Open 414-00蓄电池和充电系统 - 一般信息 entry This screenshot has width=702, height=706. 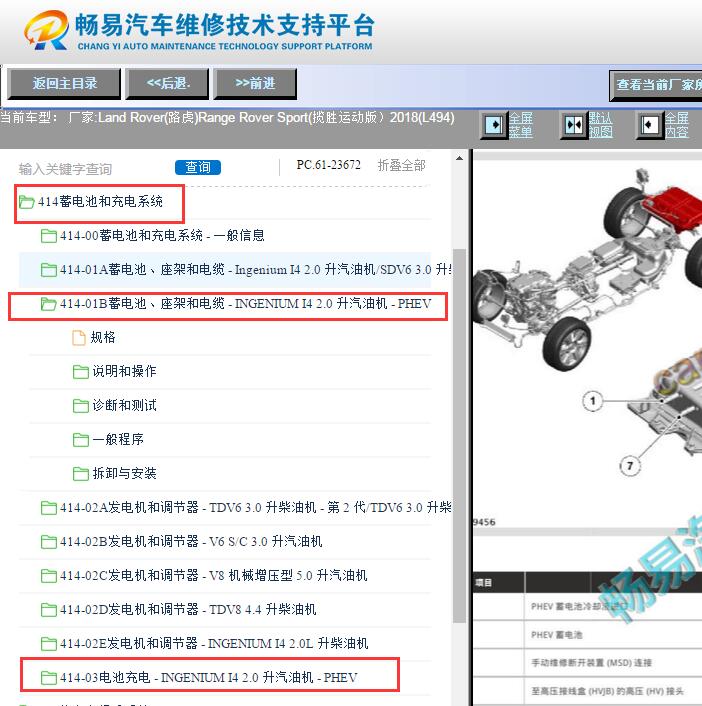[x=162, y=235]
